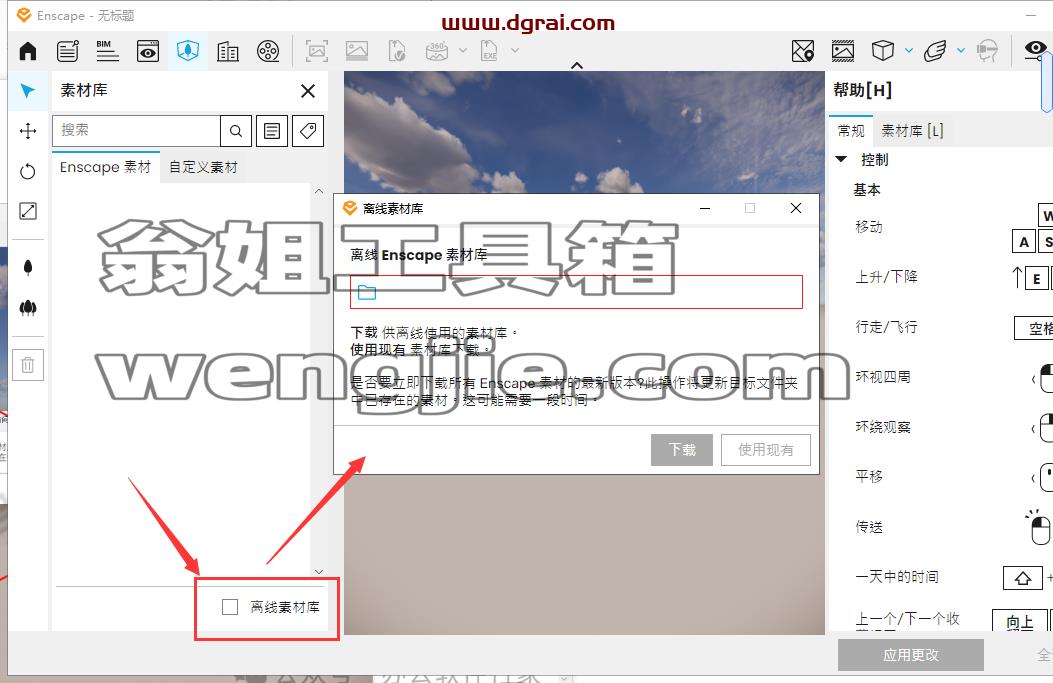Click the 环视四周 label in help panel
Viewport: 1053px width, 683px height.
click(883, 377)
